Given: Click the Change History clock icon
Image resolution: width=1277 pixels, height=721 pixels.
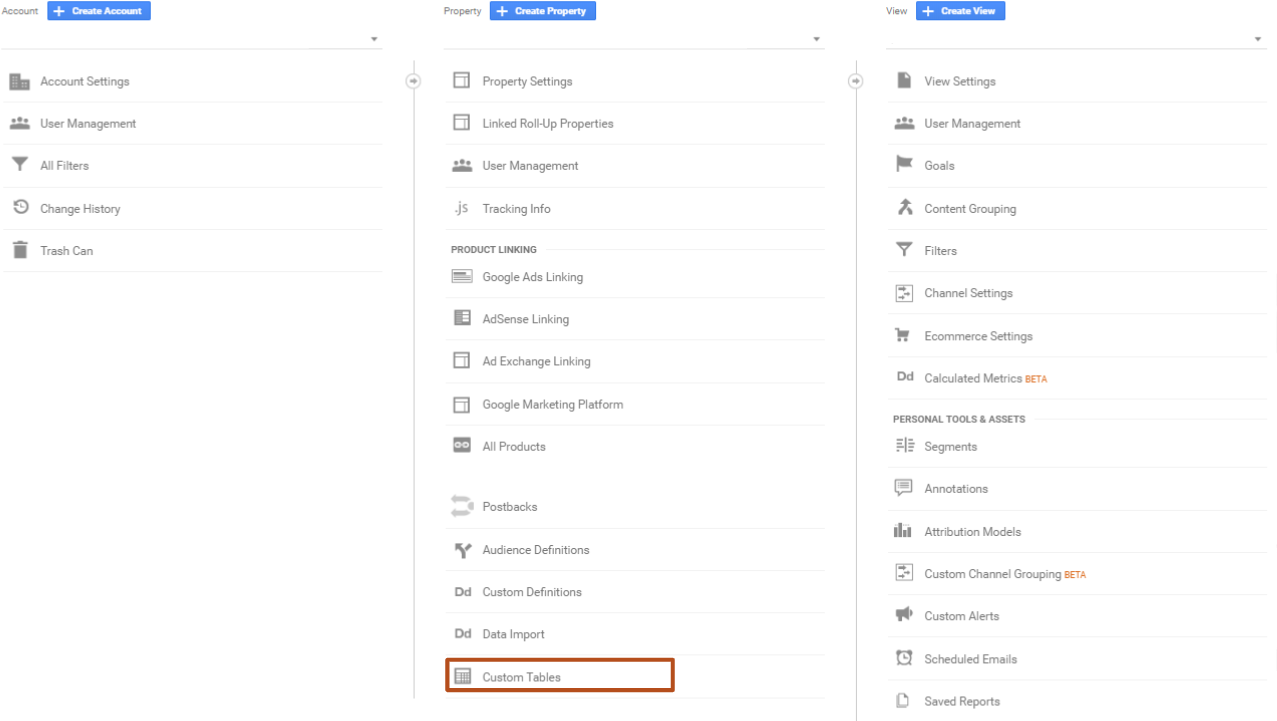Looking at the screenshot, I should (x=20, y=208).
